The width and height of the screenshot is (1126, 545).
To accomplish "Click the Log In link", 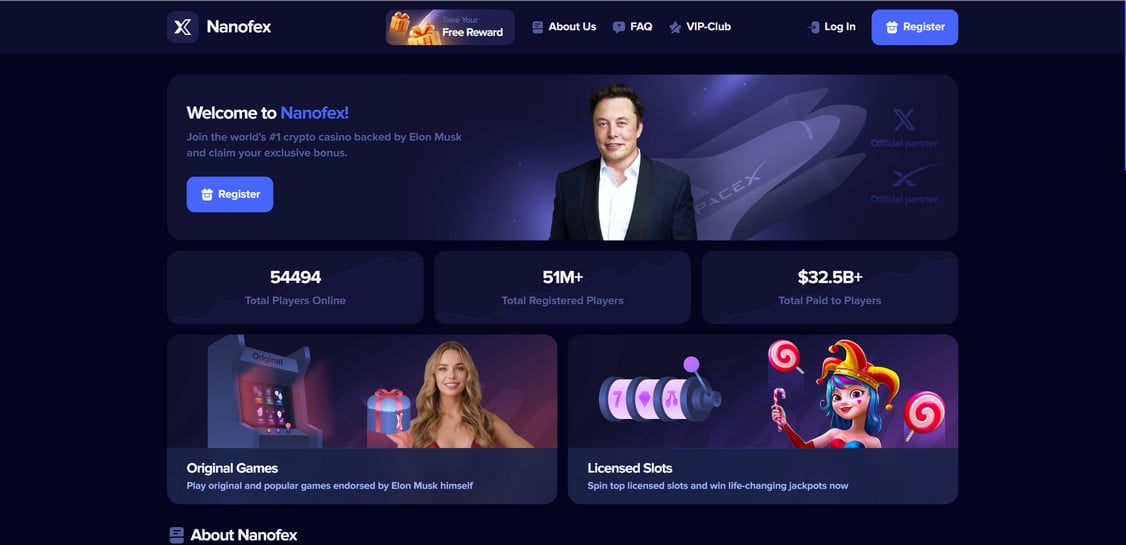I will coord(832,27).
